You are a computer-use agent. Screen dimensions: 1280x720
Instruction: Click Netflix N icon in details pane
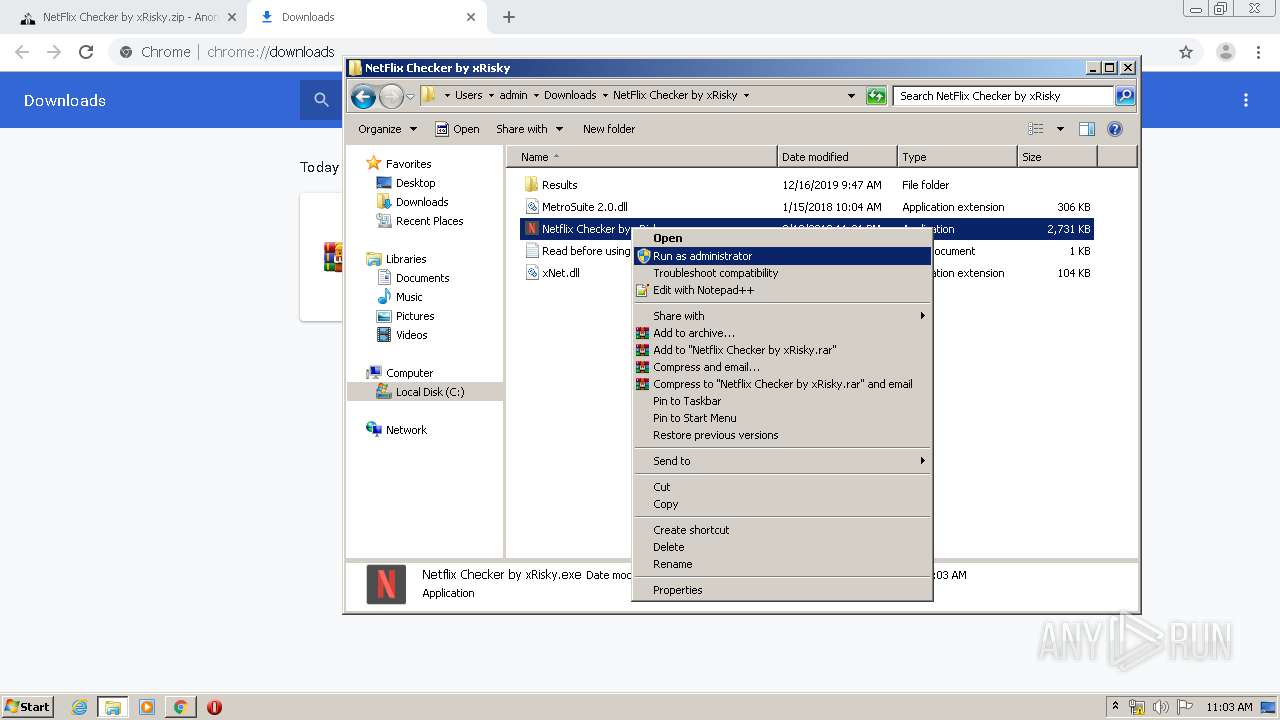pos(386,584)
